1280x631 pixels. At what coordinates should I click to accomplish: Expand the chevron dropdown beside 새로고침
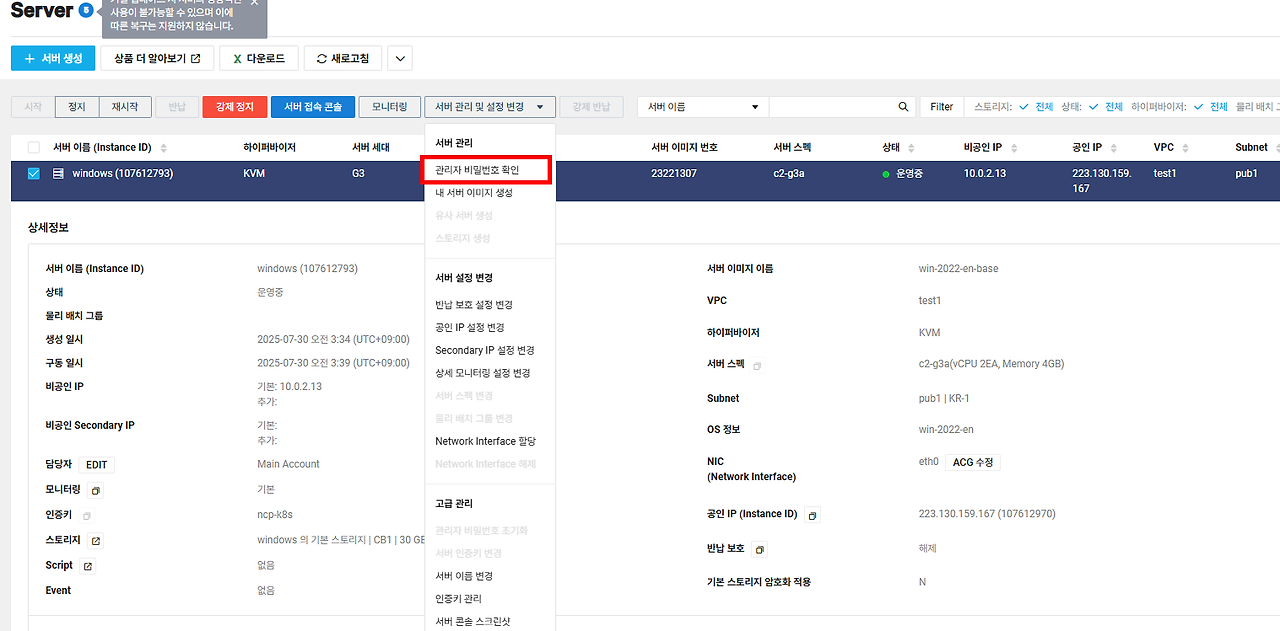pos(399,58)
